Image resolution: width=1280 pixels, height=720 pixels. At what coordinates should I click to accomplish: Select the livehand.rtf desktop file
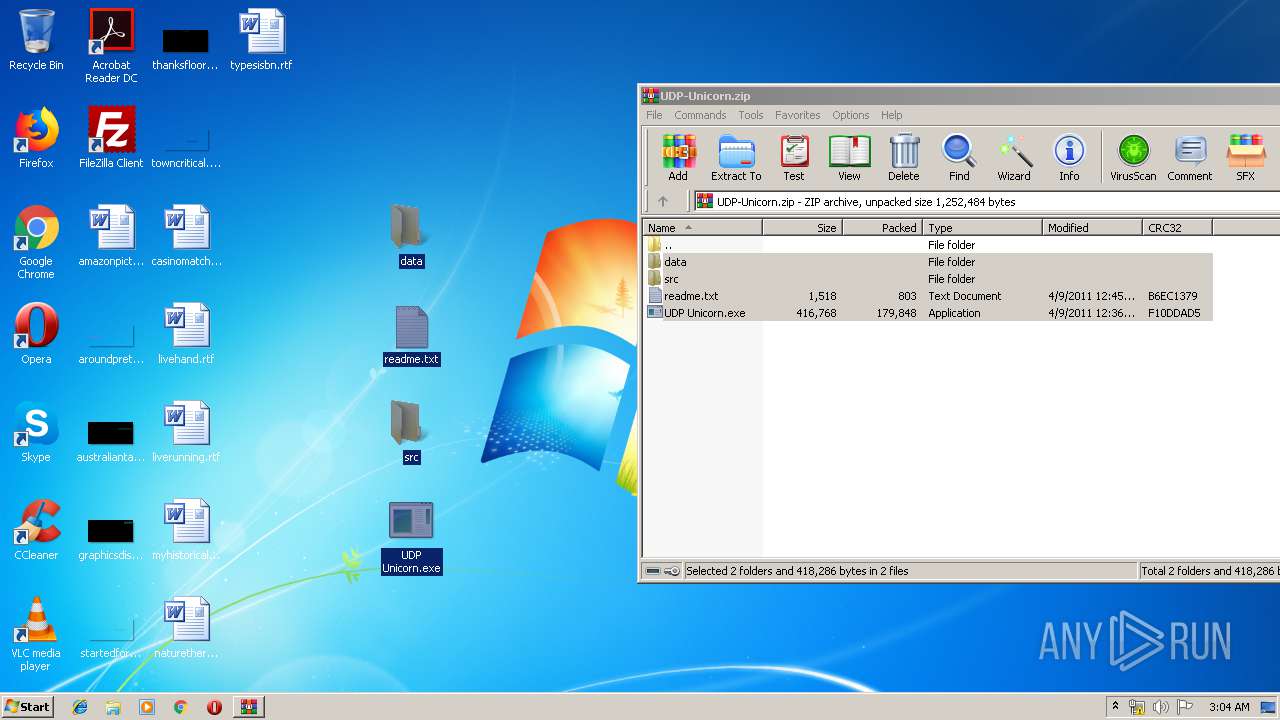[186, 334]
